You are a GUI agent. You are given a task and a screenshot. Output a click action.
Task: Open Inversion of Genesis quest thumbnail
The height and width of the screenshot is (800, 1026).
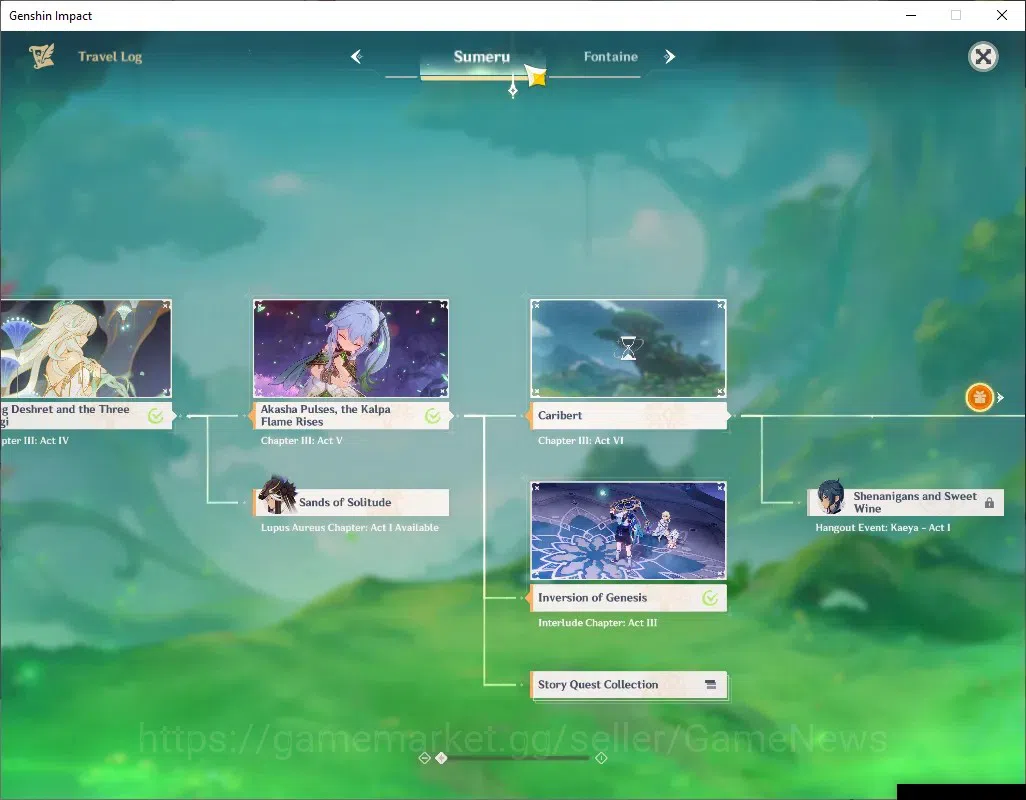pyautogui.click(x=628, y=530)
